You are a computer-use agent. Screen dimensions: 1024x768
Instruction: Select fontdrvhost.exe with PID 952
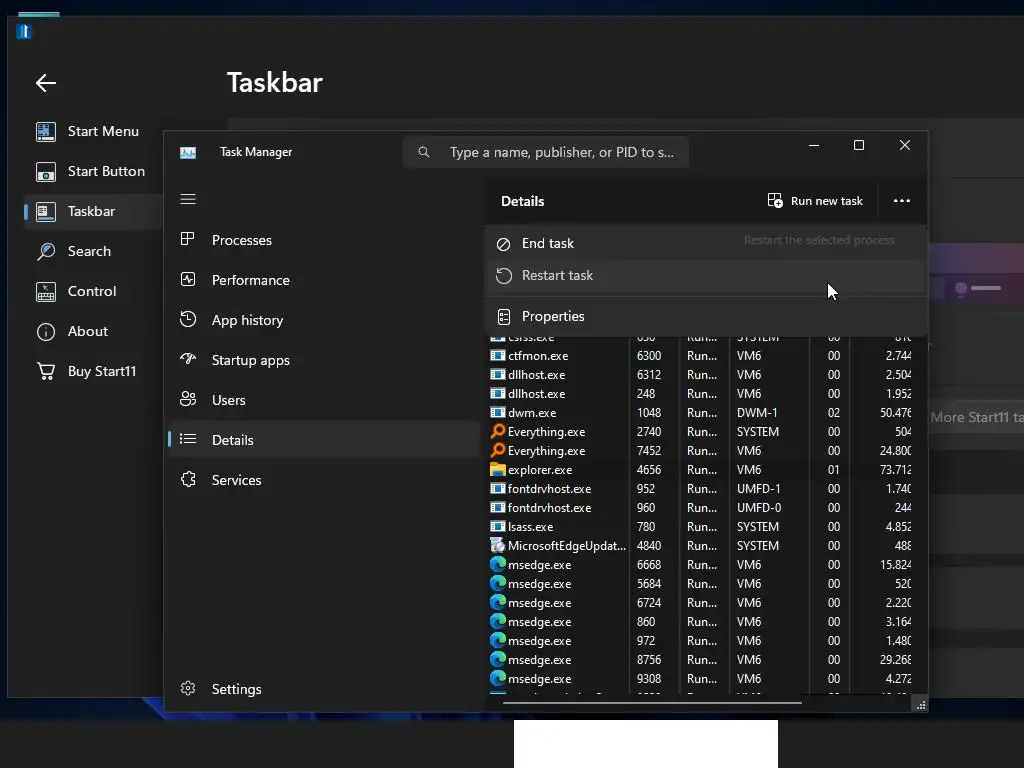coord(700,488)
